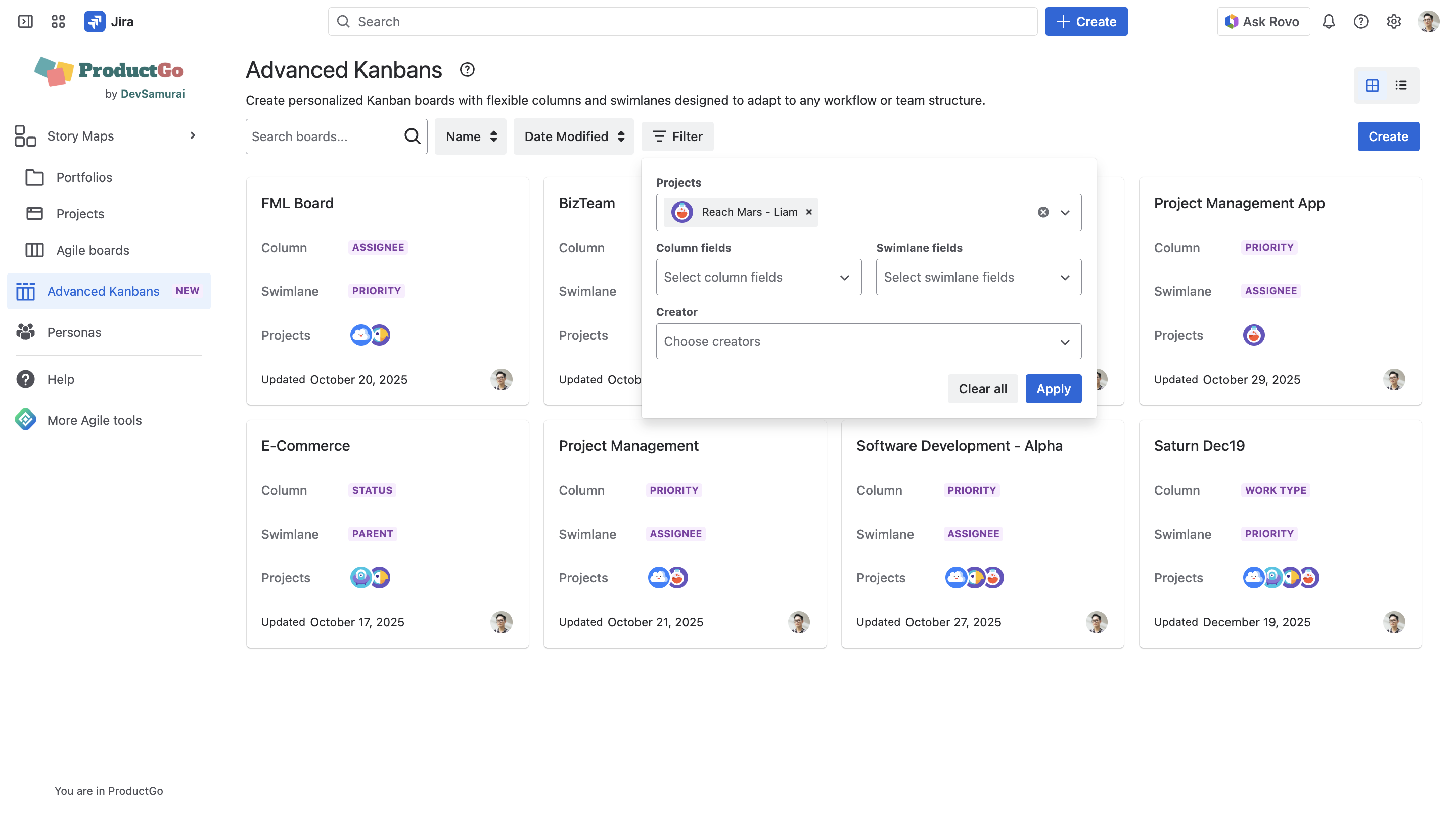Click the magnifier icon in Search boards
The image size is (1456, 821).
click(x=413, y=136)
